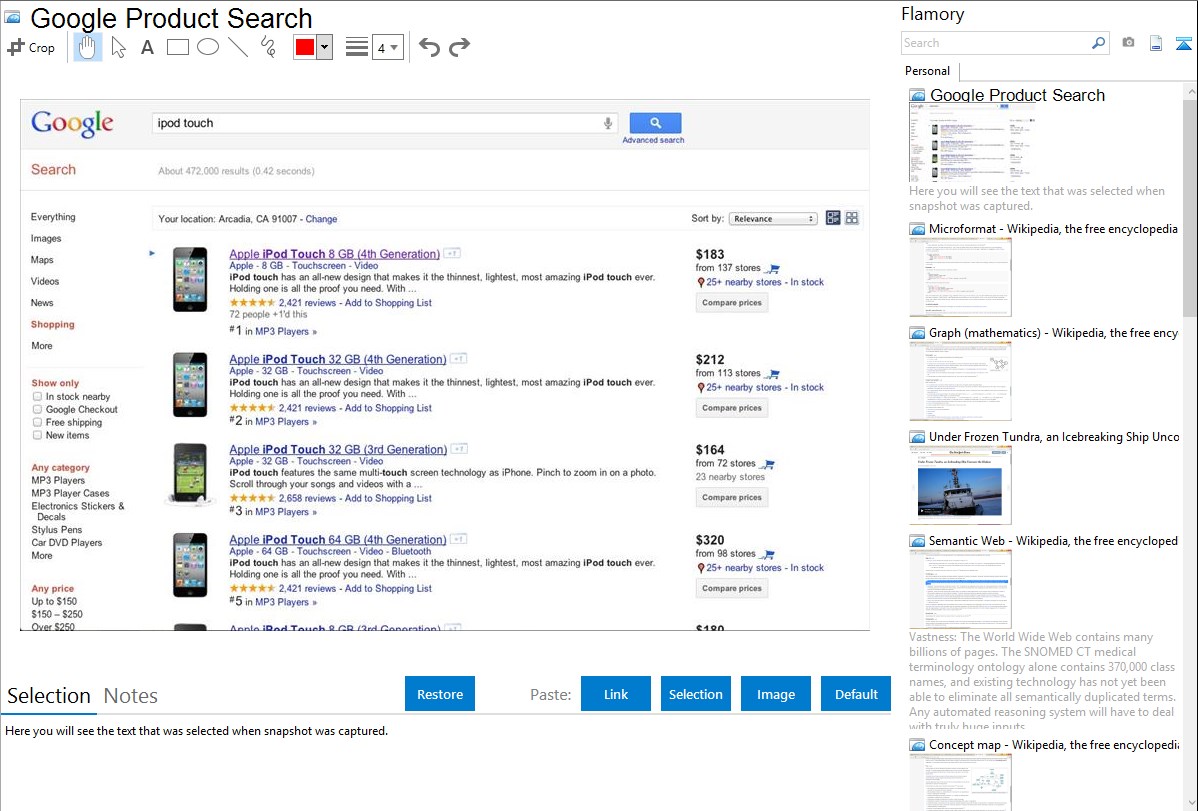This screenshot has width=1198, height=811.
Task: Switch to list view icon
Action: pyautogui.click(x=833, y=218)
